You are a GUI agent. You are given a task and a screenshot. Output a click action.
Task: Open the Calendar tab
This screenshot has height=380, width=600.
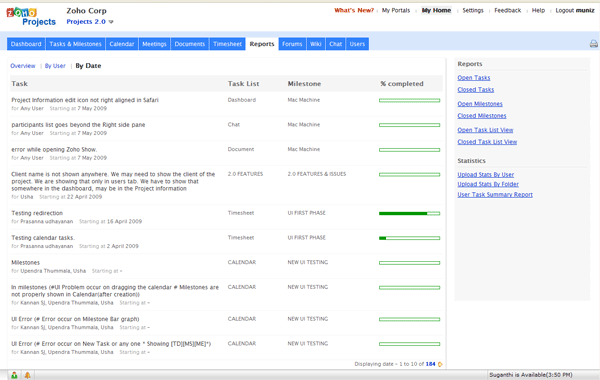click(x=122, y=44)
